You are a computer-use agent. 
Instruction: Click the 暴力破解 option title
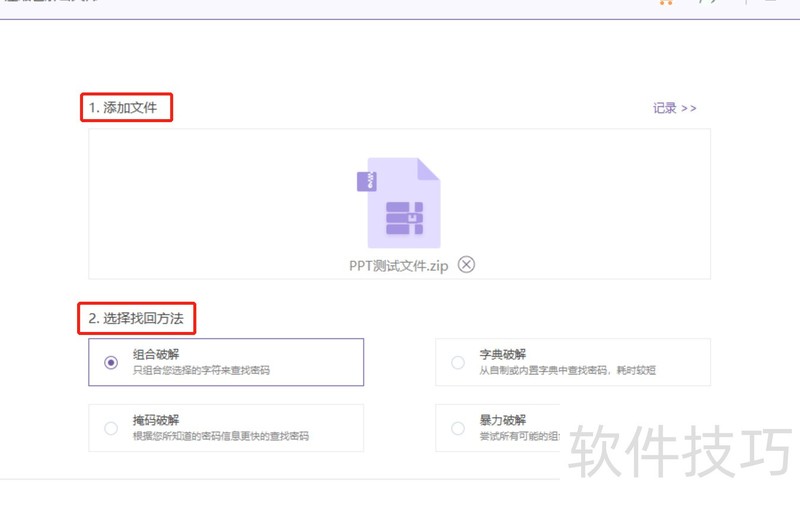tap(503, 420)
